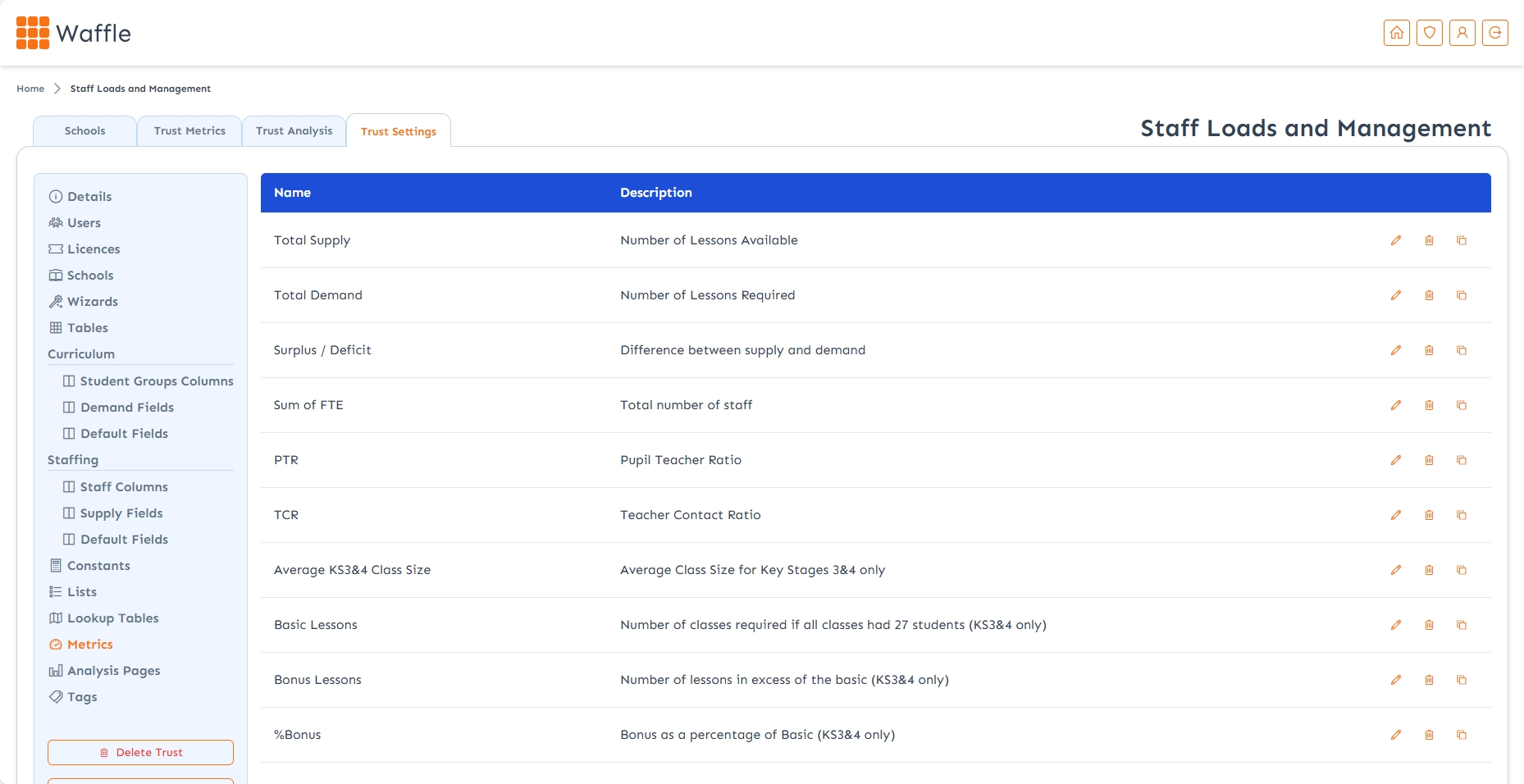Open the user profile icon
The height and width of the screenshot is (784, 1524).
pyautogui.click(x=1462, y=33)
